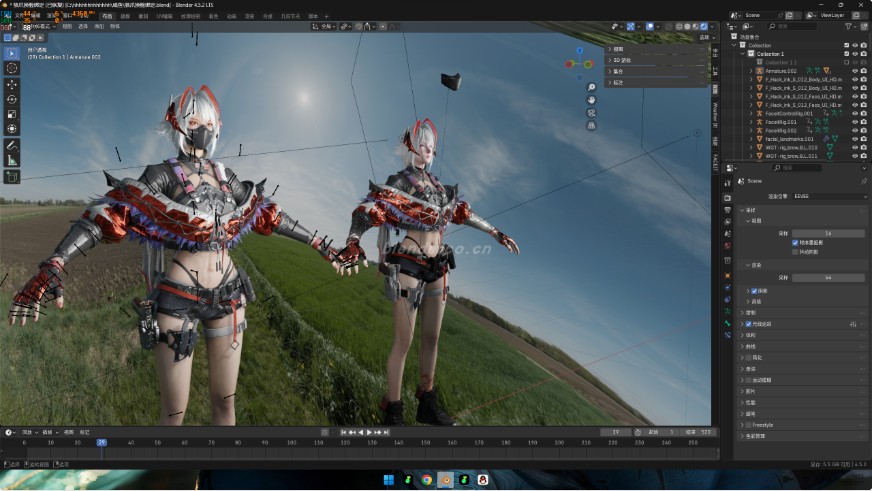The image size is (872, 491).
Task: Select the Move tool
Action: point(12,85)
